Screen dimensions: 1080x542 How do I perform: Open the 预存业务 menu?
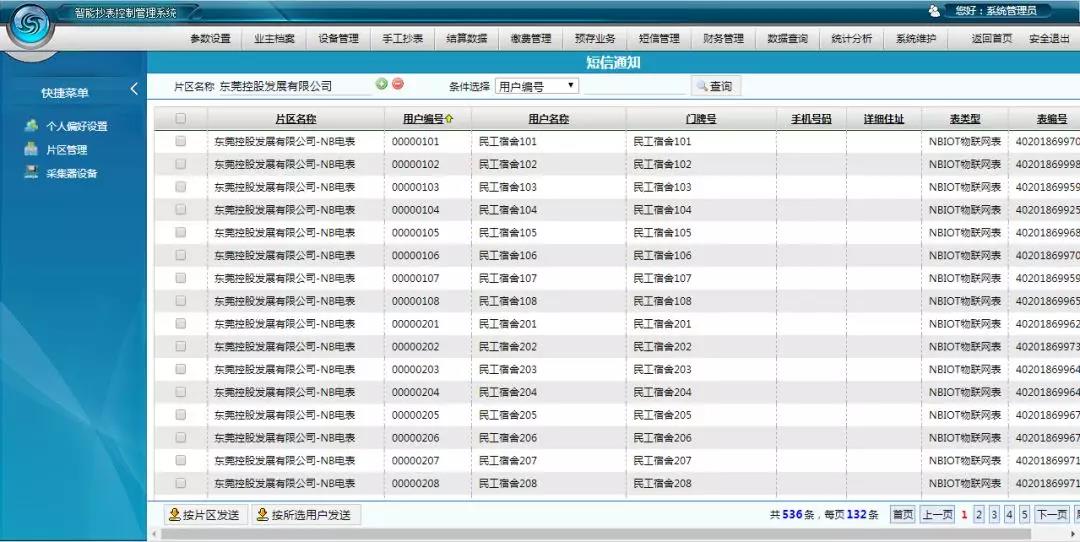[x=595, y=39]
